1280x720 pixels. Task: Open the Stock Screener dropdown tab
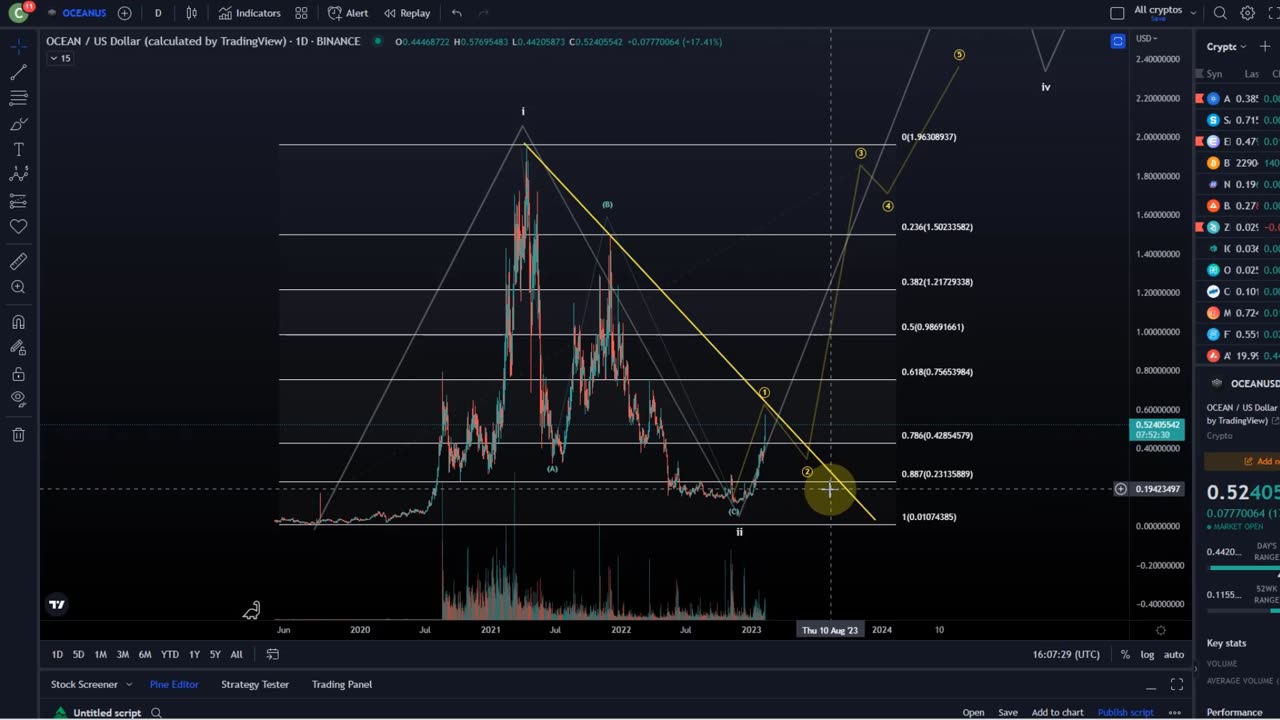(91, 684)
